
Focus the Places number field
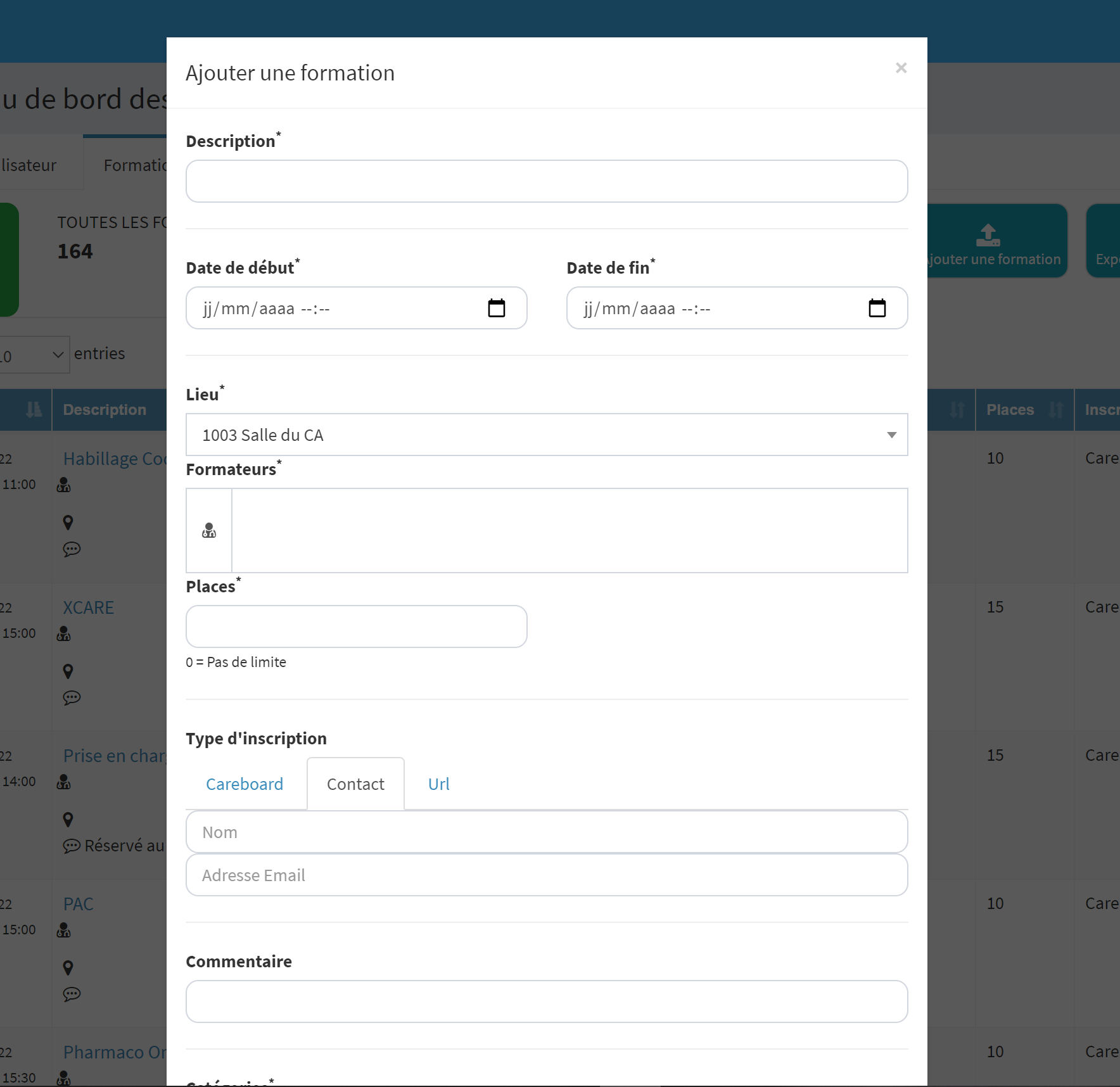tap(357, 626)
